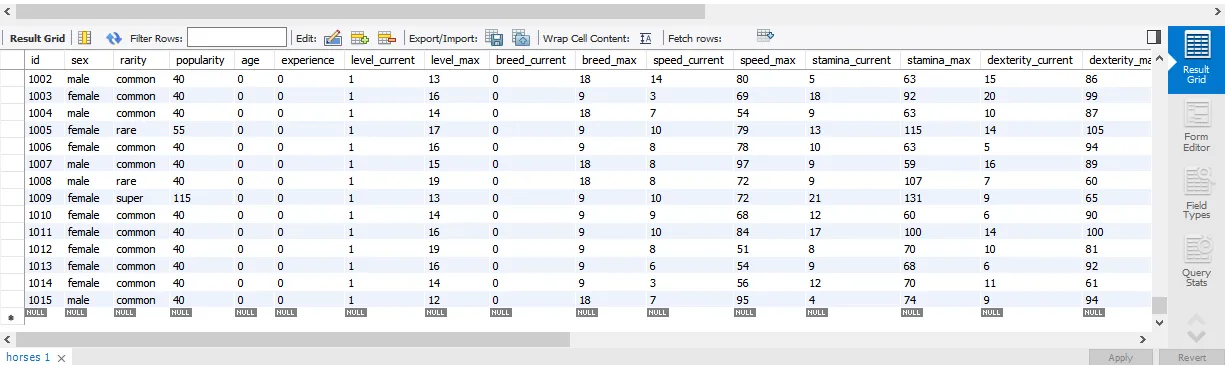Select the popularity cell 55
Viewport: 1225px width, 365px height.
pos(202,129)
